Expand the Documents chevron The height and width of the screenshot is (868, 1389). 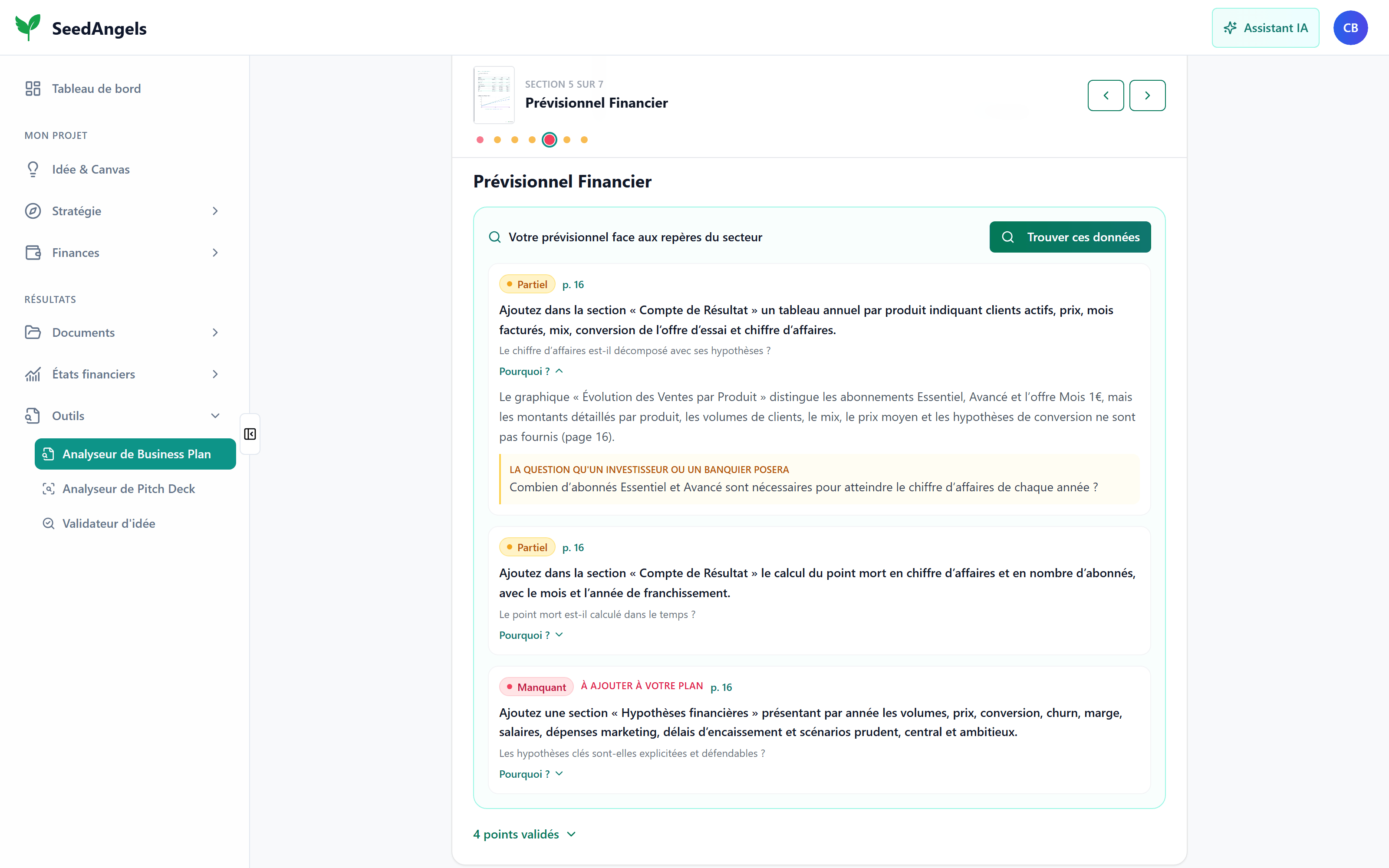click(x=215, y=332)
